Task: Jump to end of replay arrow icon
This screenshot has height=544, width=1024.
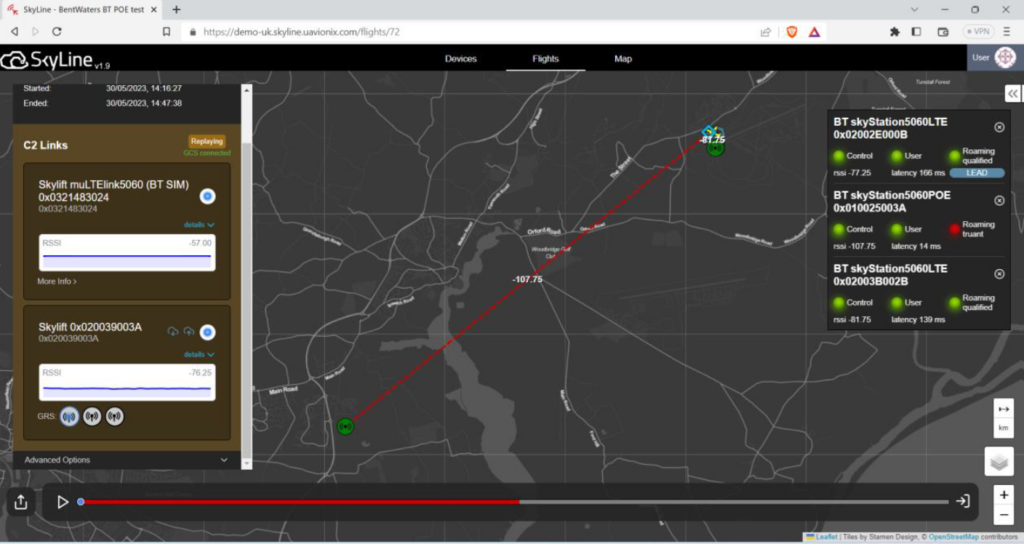Action: (963, 501)
